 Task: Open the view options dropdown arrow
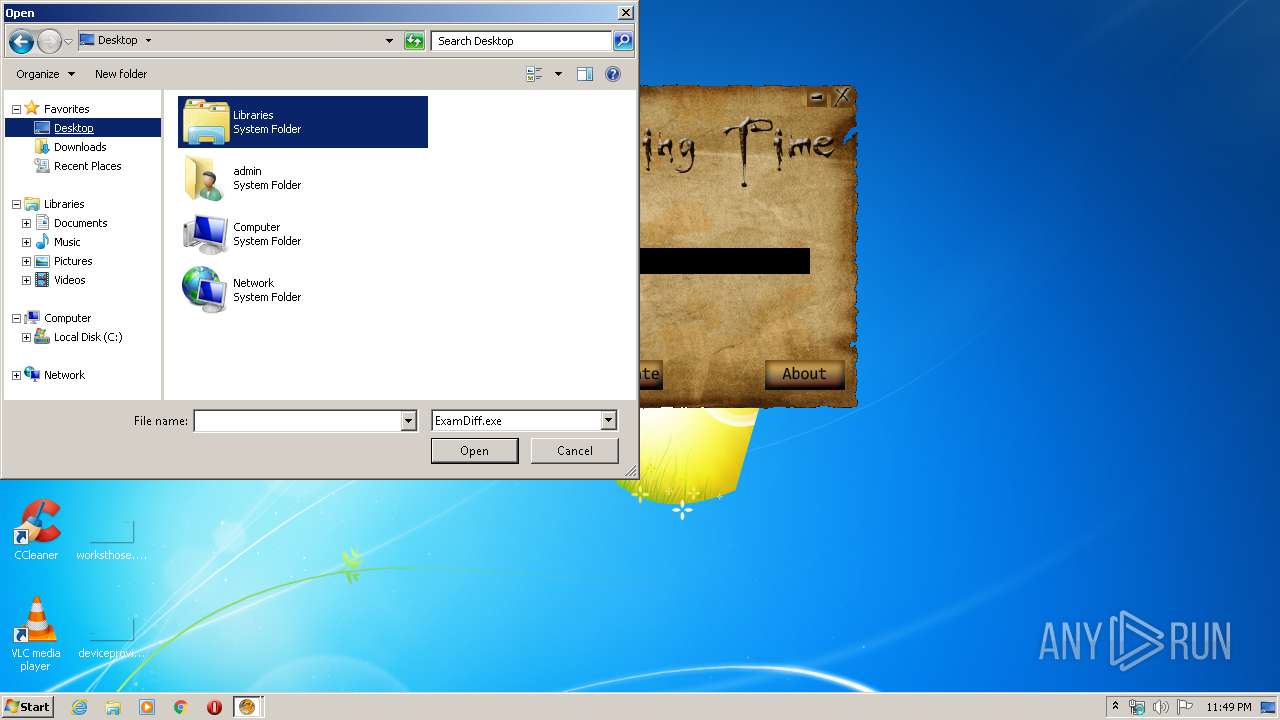pyautogui.click(x=558, y=74)
